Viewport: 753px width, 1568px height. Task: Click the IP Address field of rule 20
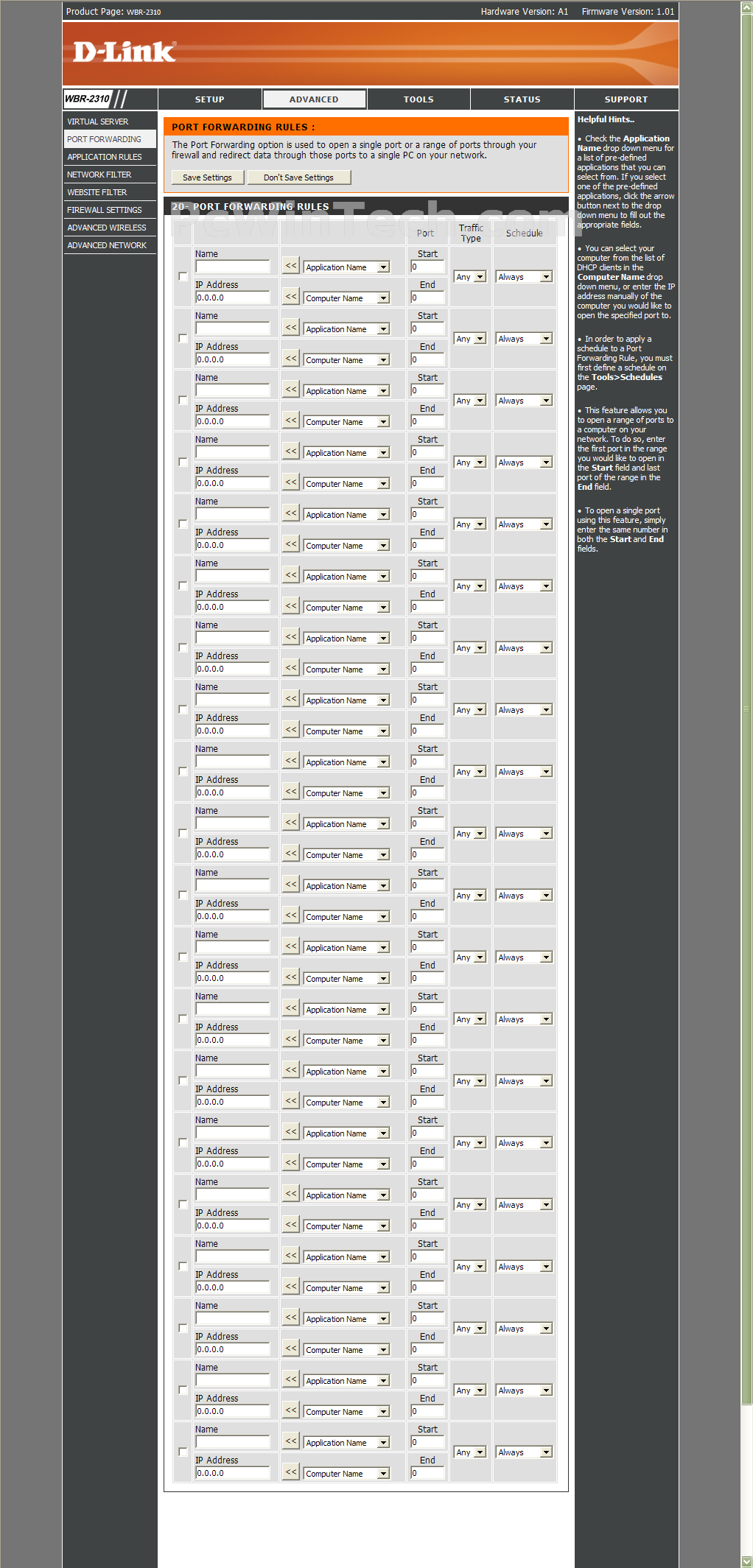233,1473
